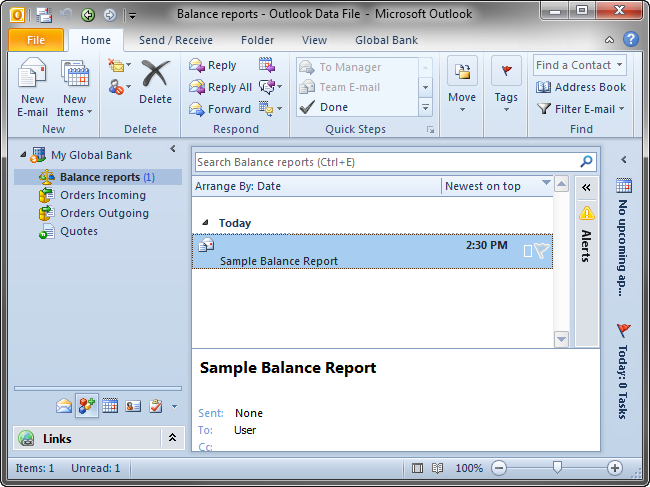Viewport: 650px width, 487px height.
Task: Toggle the category box on Sample Balance Report
Action: [x=528, y=251]
